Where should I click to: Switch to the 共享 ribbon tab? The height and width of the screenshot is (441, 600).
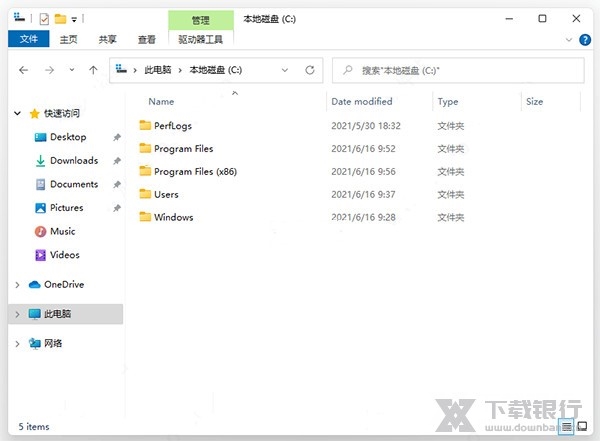pyautogui.click(x=108, y=39)
